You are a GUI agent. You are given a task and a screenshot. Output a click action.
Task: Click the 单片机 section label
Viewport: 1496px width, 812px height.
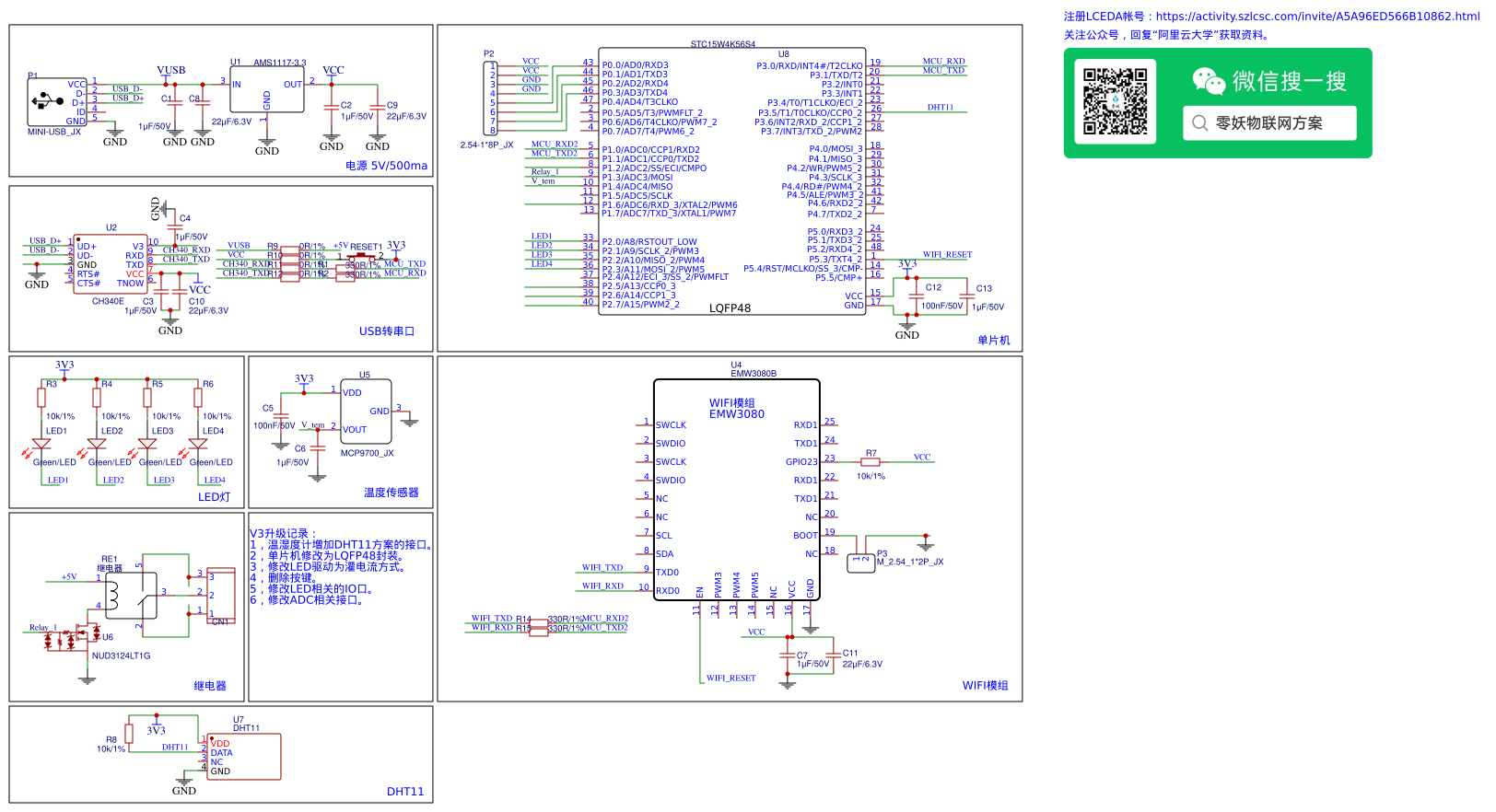[994, 341]
